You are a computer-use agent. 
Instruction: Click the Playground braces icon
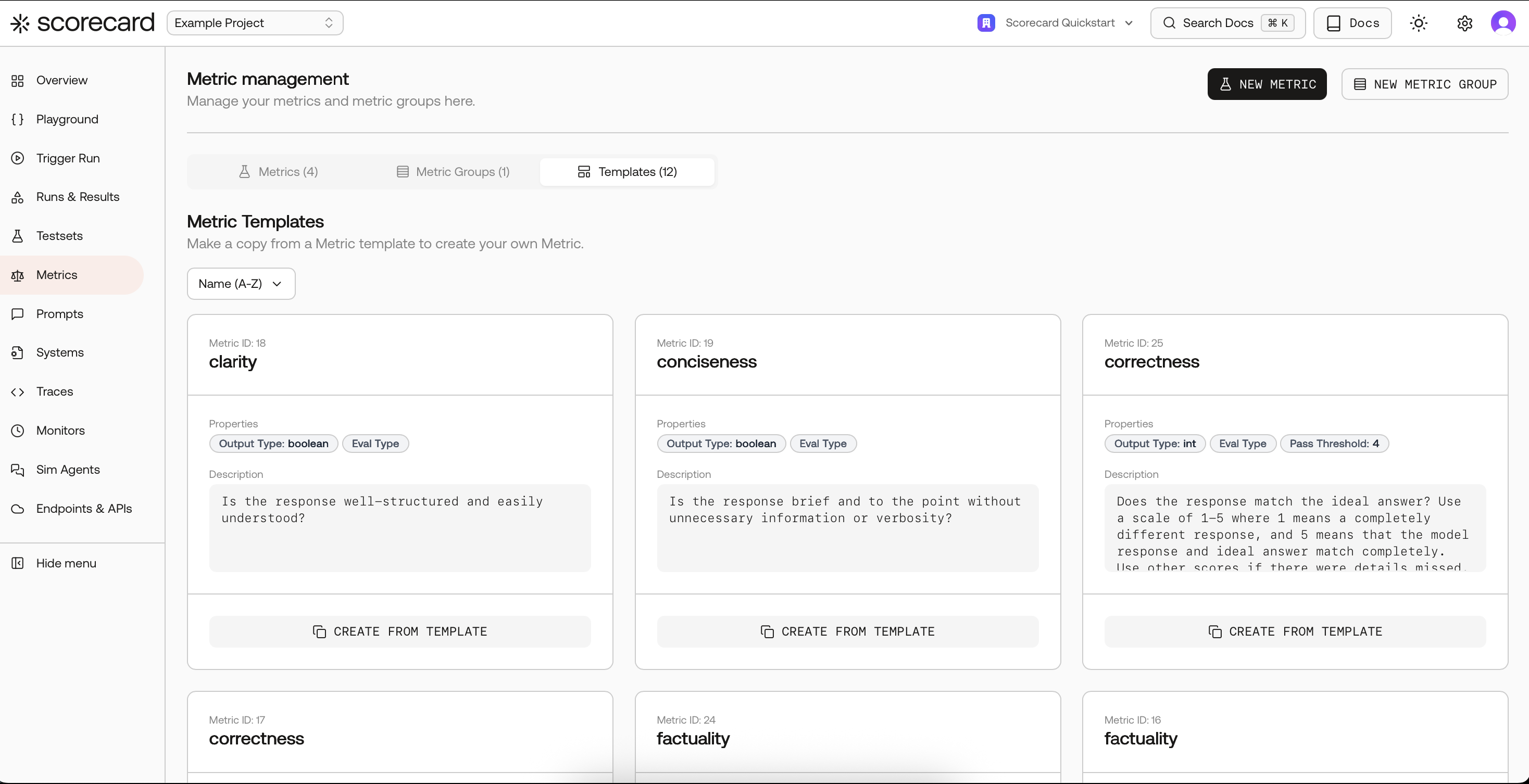(18, 119)
